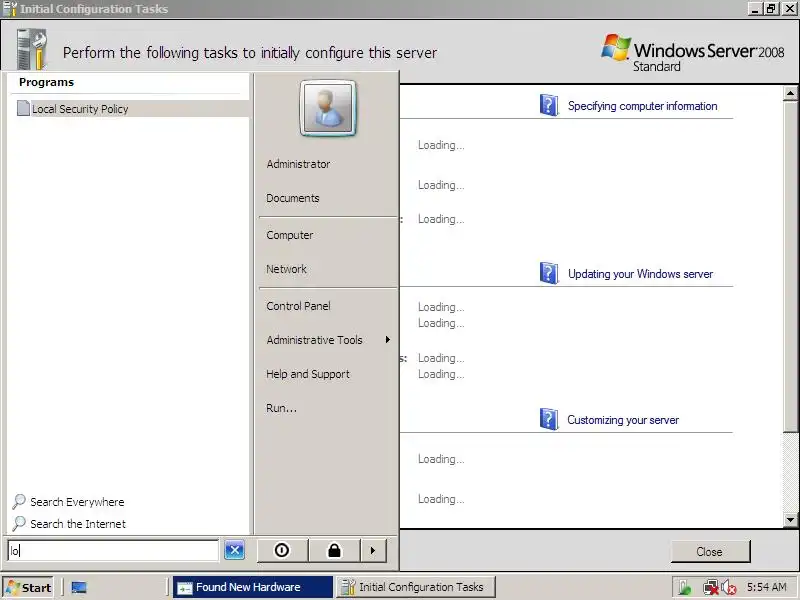This screenshot has width=800, height=600.
Task: Open Updating your Windows server help link
Action: [640, 274]
